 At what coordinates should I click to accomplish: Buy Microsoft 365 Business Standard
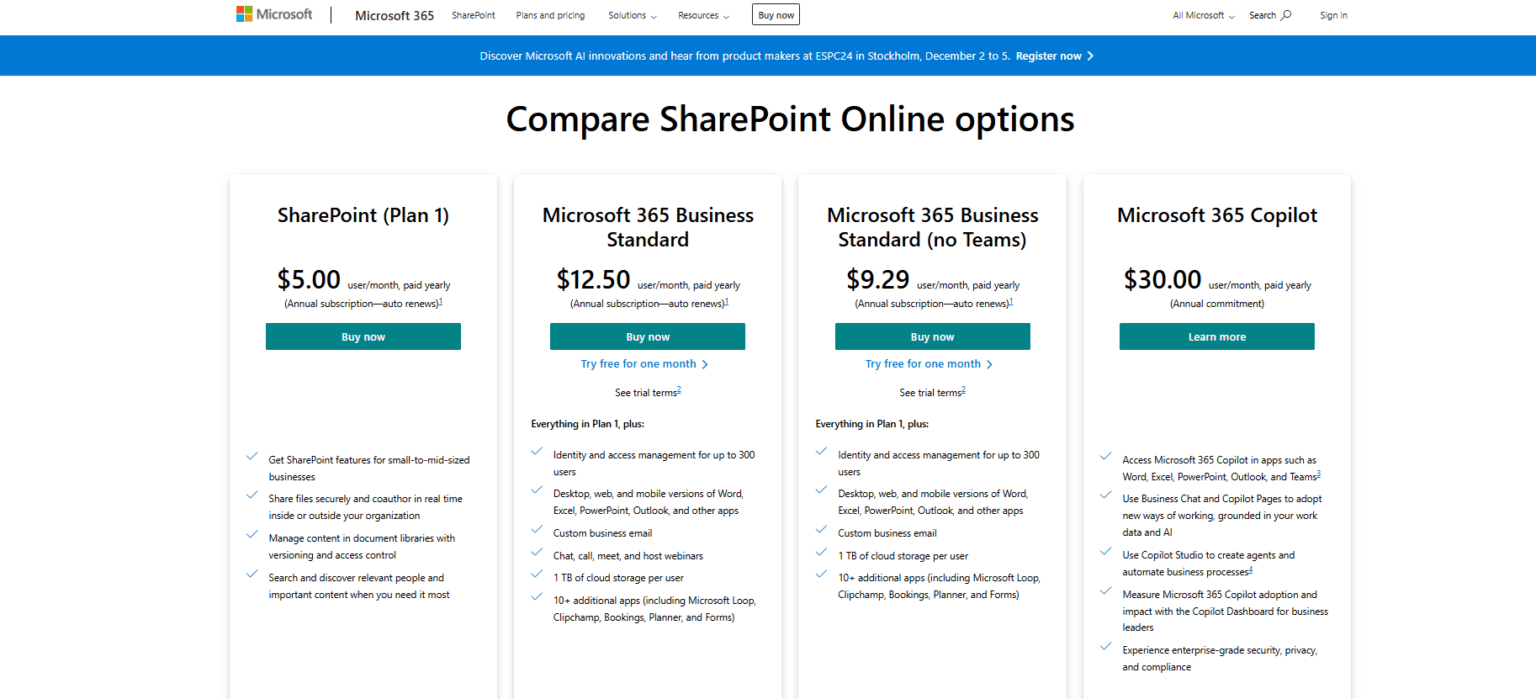pos(647,336)
